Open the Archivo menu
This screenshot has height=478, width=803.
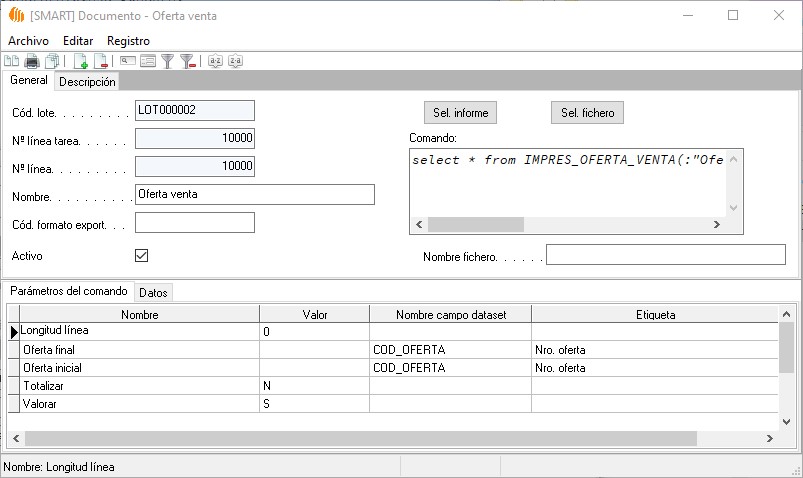tap(28, 41)
